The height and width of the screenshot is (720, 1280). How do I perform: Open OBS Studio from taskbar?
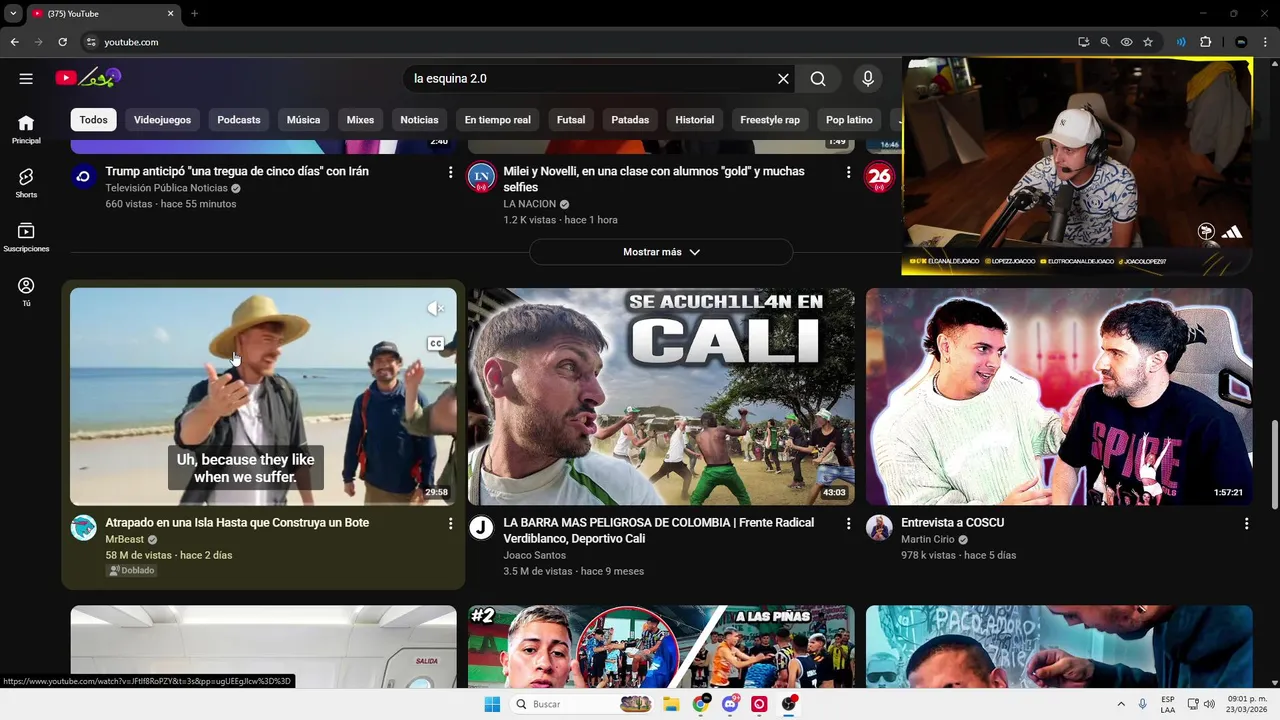(789, 704)
